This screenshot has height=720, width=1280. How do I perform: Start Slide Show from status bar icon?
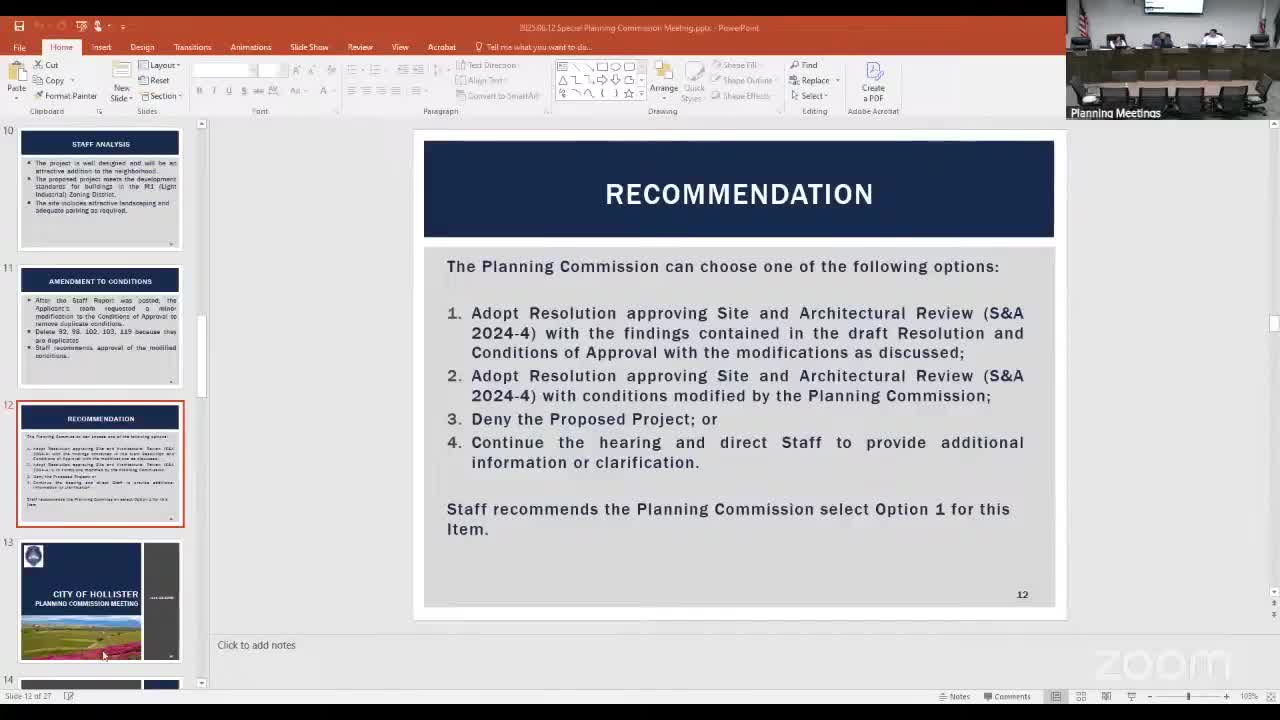(1131, 696)
